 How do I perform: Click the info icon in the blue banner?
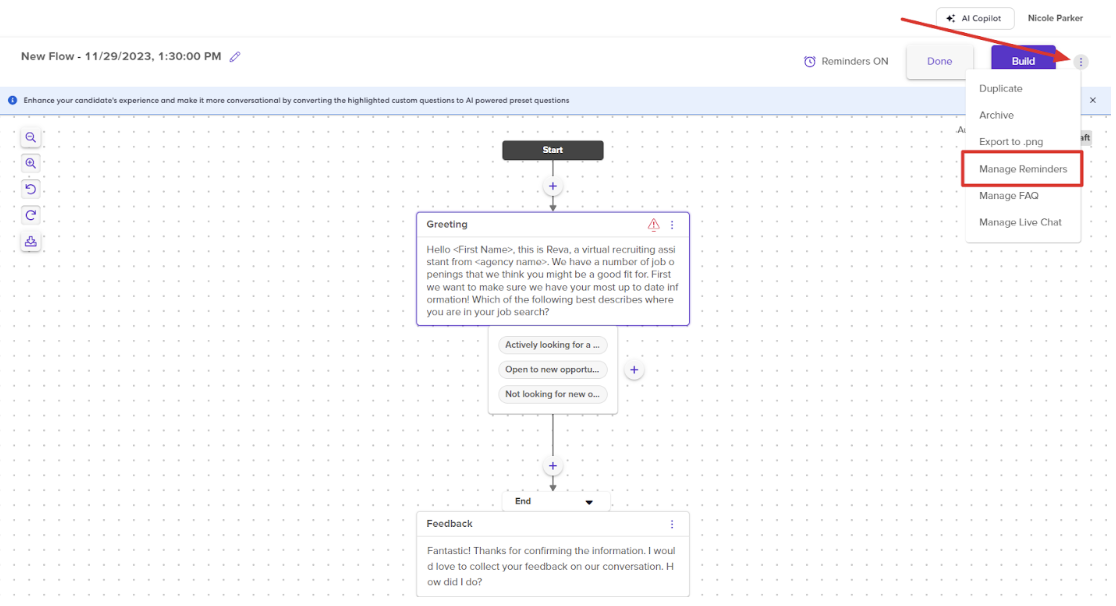[x=12, y=100]
